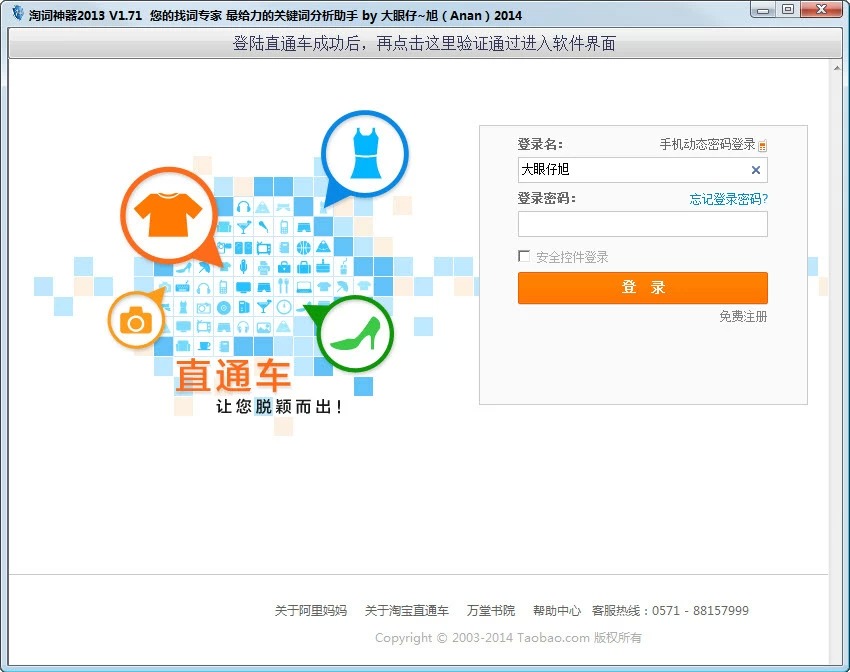This screenshot has width=850, height=672.
Task: Open the 免费注册 registration link
Action: [x=743, y=316]
